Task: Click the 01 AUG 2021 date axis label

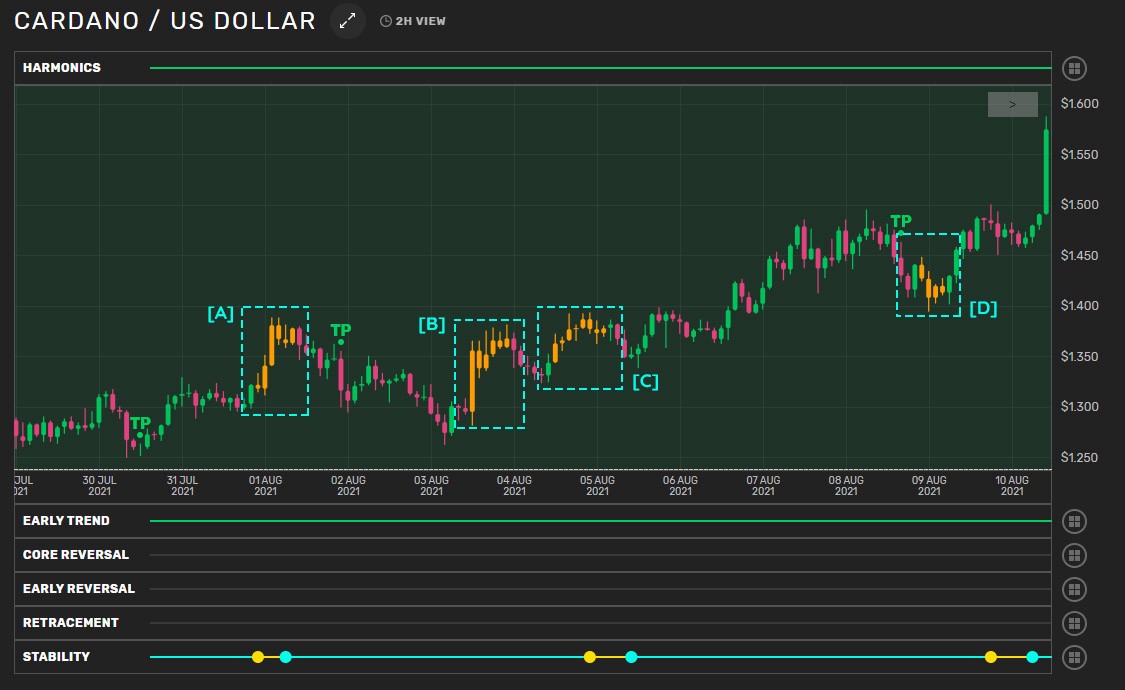Action: 265,486
